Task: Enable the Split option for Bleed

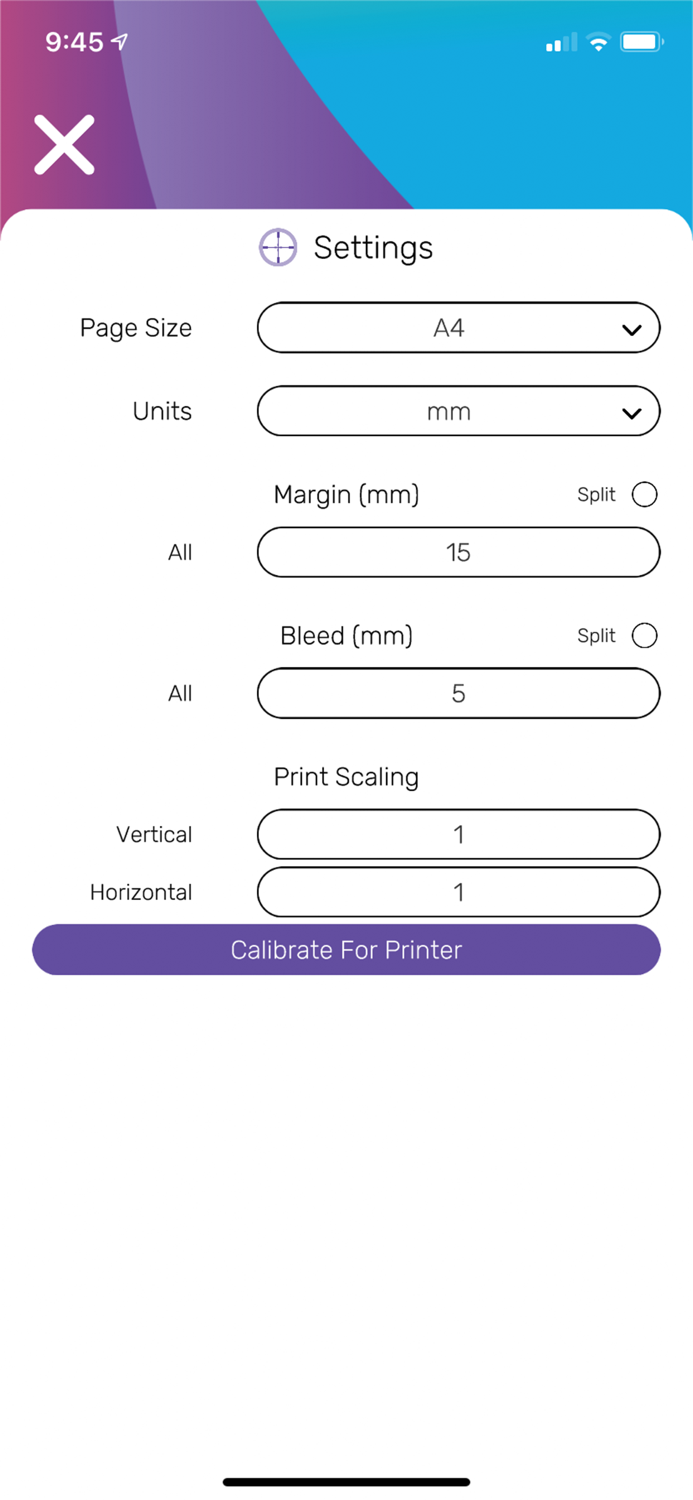Action: pyautogui.click(x=645, y=635)
